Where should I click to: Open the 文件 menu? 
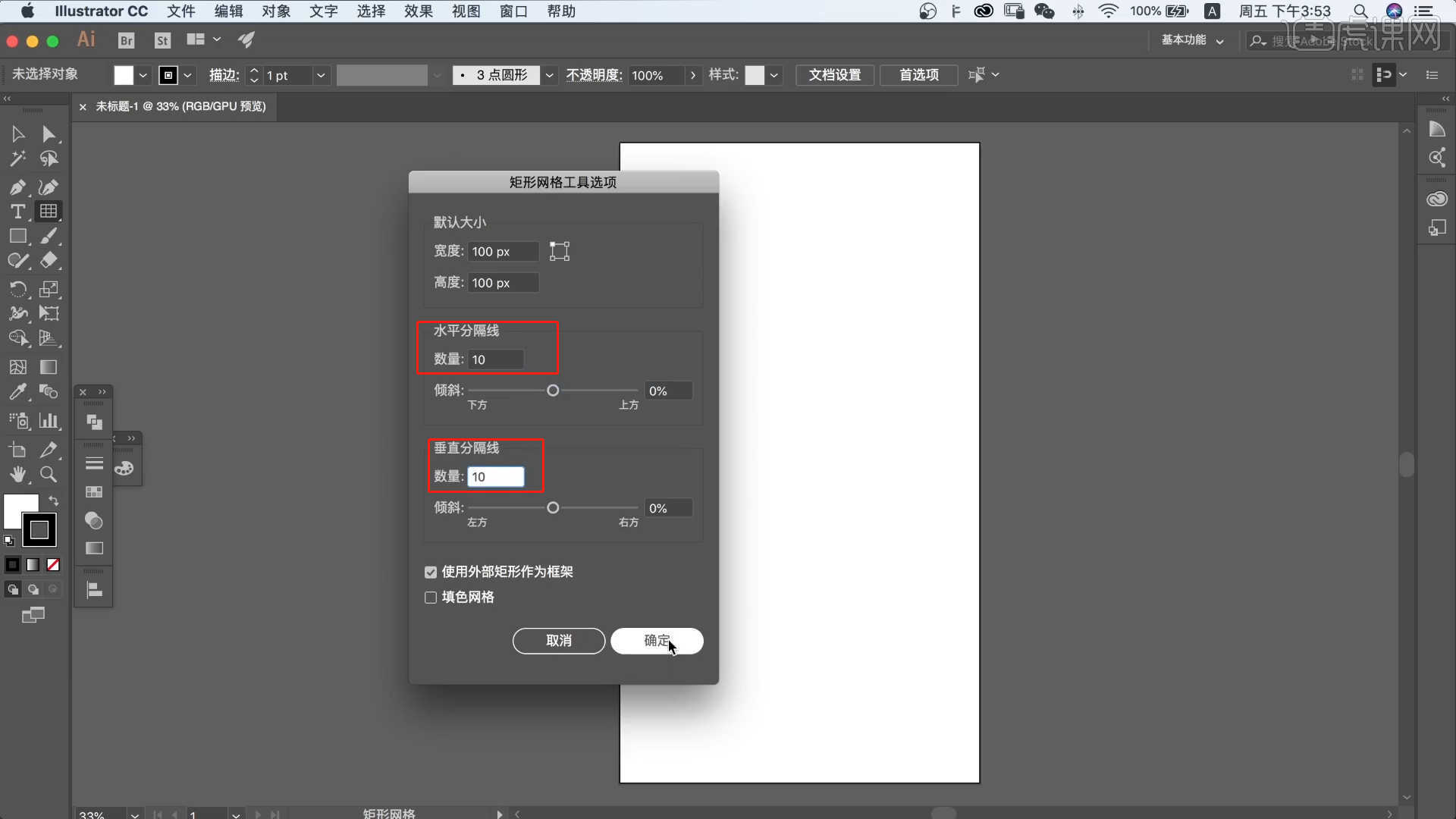pos(180,11)
